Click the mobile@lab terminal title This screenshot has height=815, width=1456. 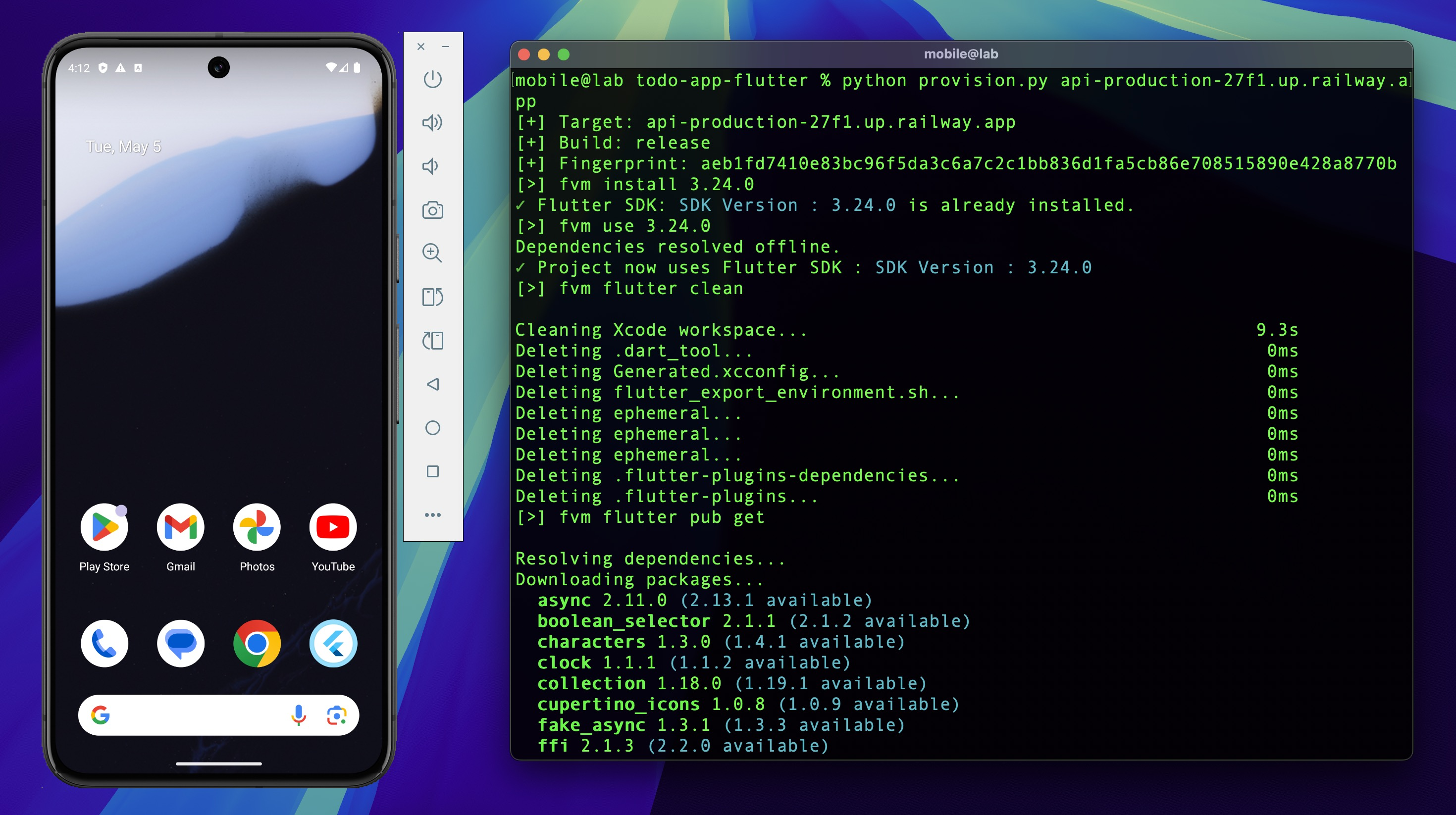(961, 54)
